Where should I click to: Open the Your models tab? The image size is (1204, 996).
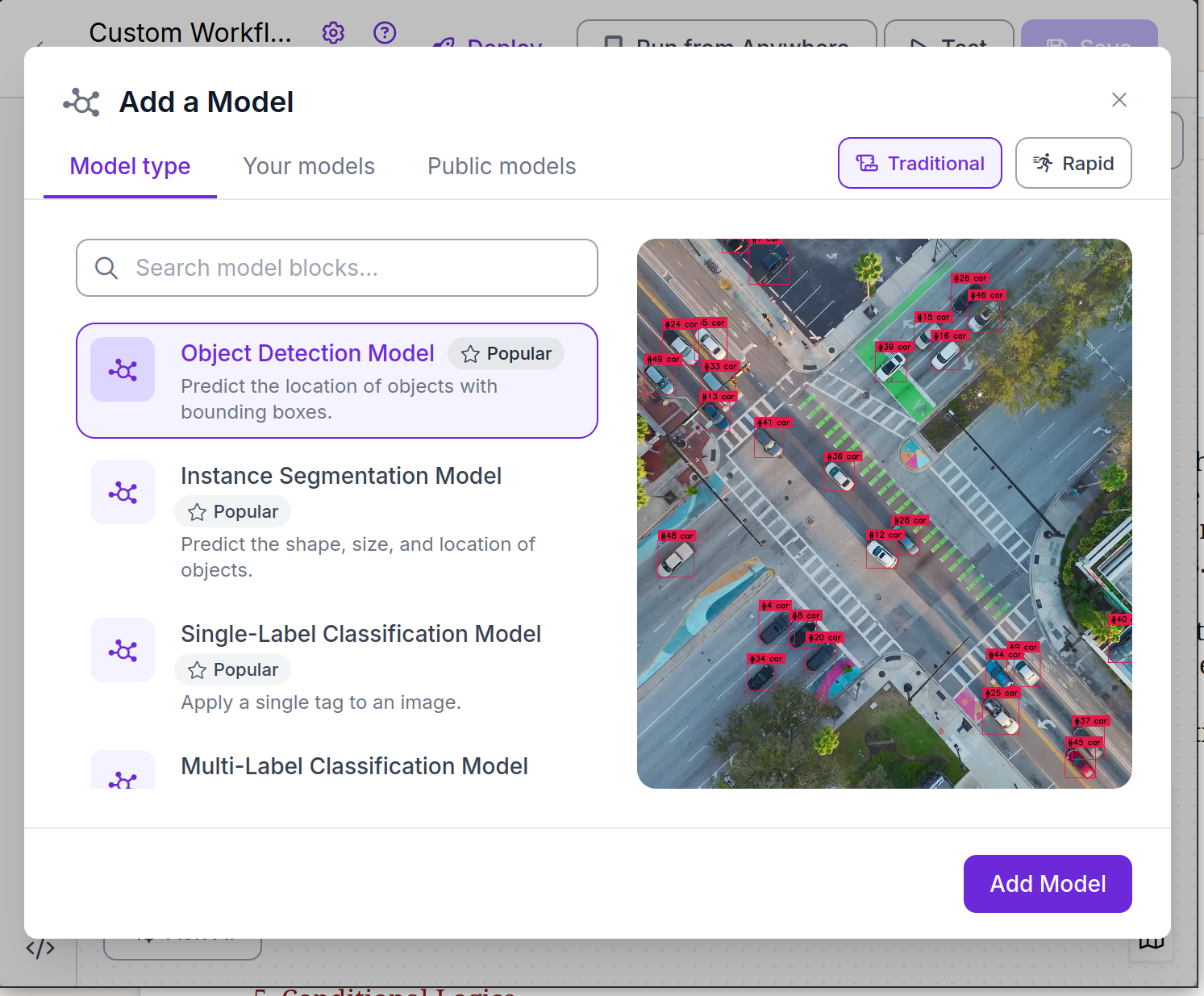tap(309, 166)
